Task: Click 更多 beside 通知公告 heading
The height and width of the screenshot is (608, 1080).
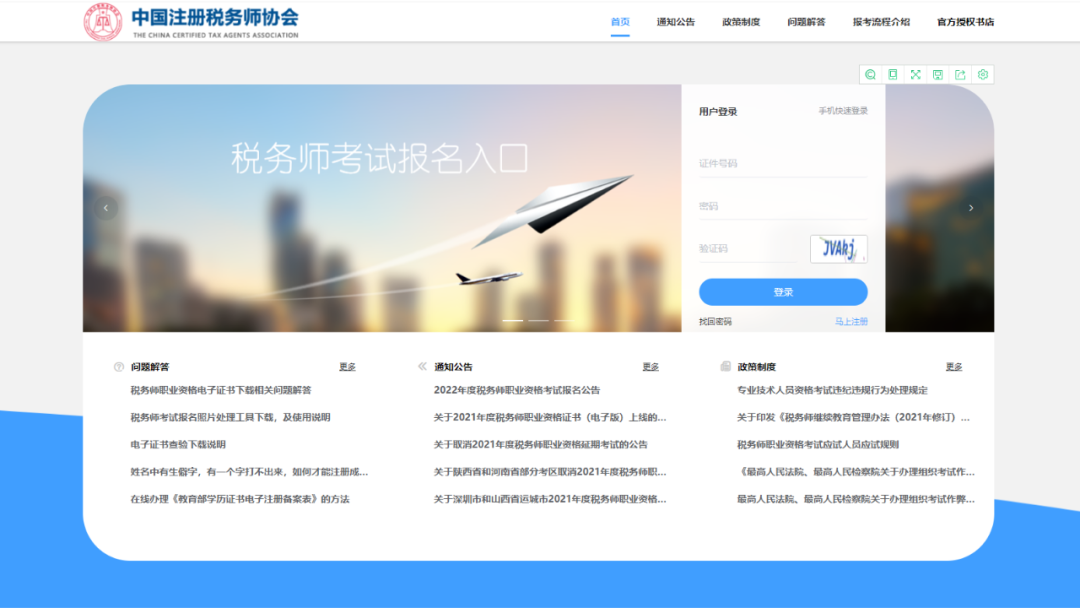Action: point(650,367)
